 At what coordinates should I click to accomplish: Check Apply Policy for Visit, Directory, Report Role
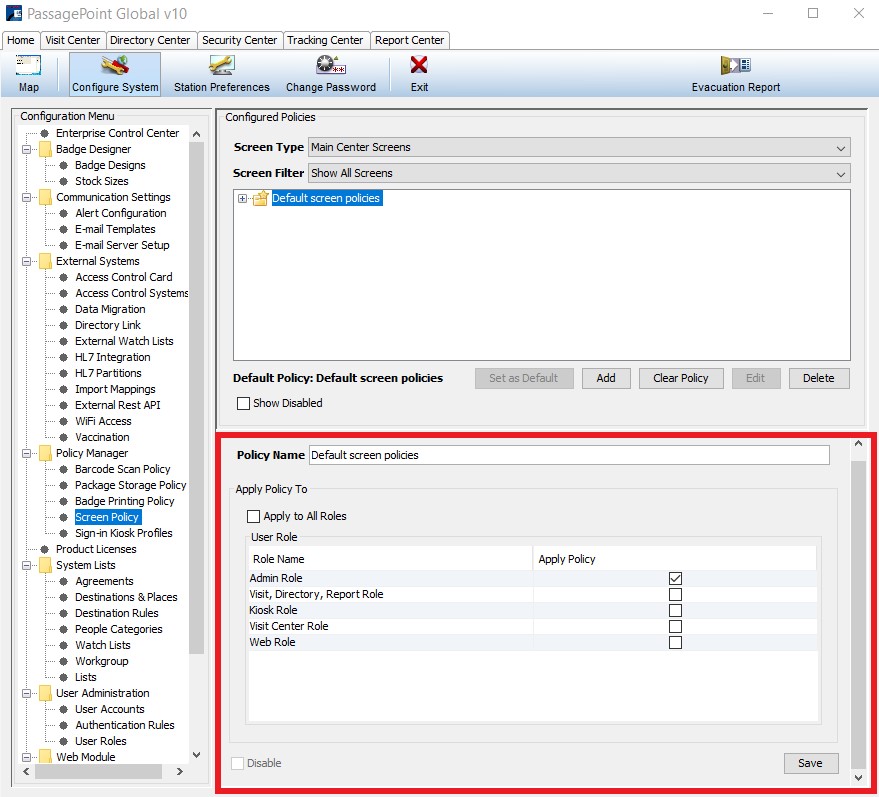pyautogui.click(x=676, y=594)
